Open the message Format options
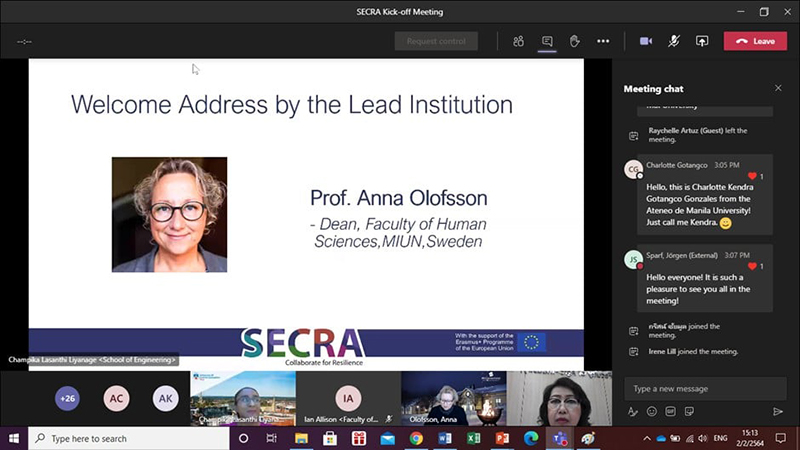The width and height of the screenshot is (800, 450). 633,411
